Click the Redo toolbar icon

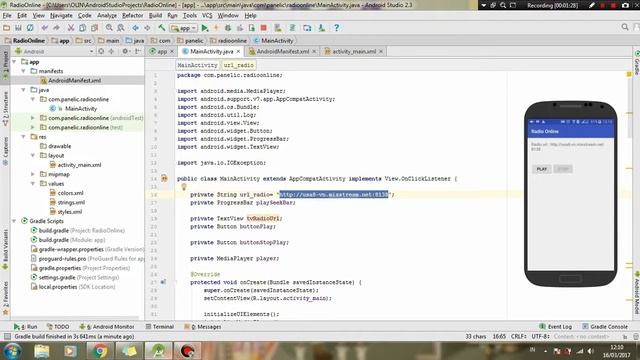pos(56,28)
